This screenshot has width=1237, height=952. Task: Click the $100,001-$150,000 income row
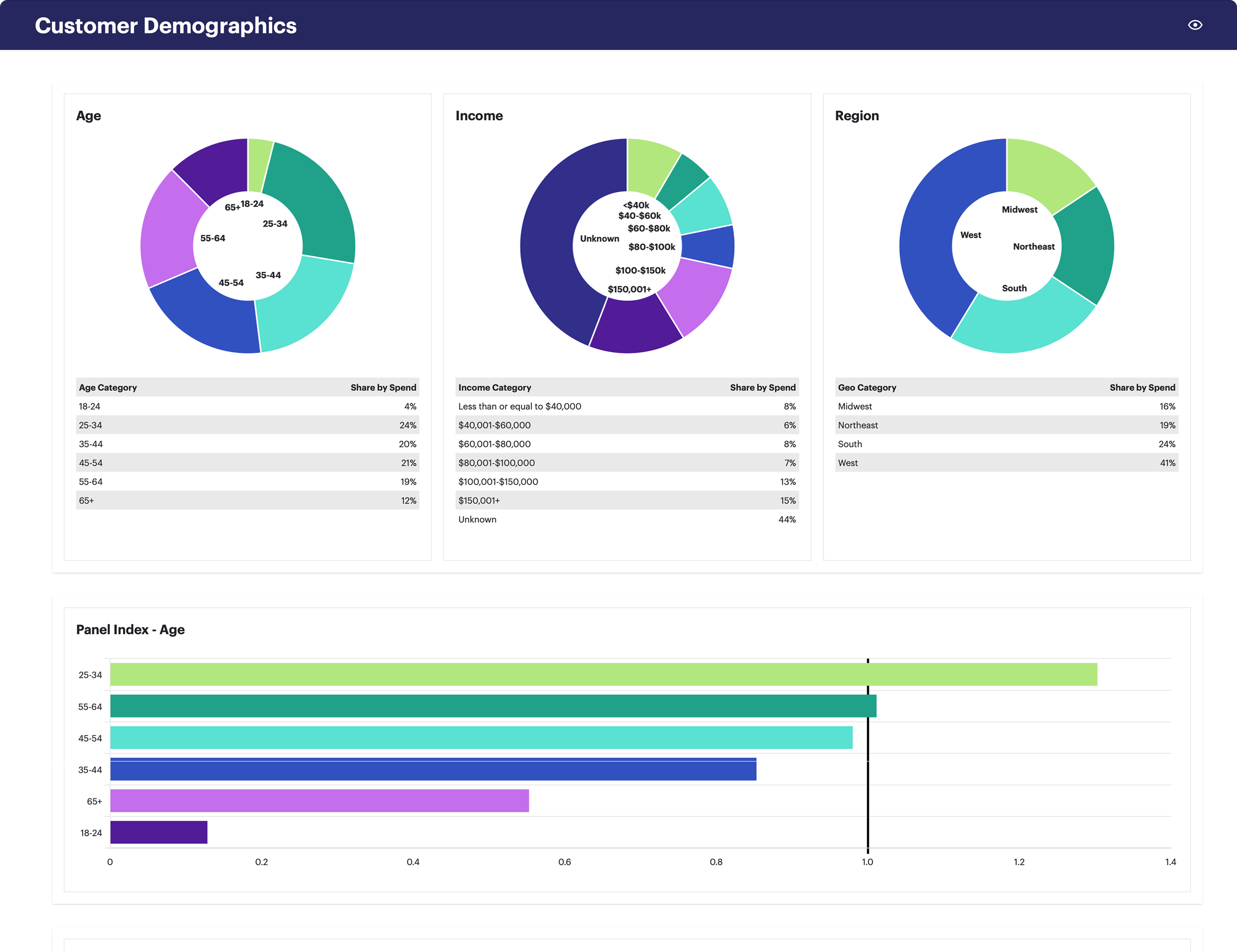pyautogui.click(x=627, y=481)
